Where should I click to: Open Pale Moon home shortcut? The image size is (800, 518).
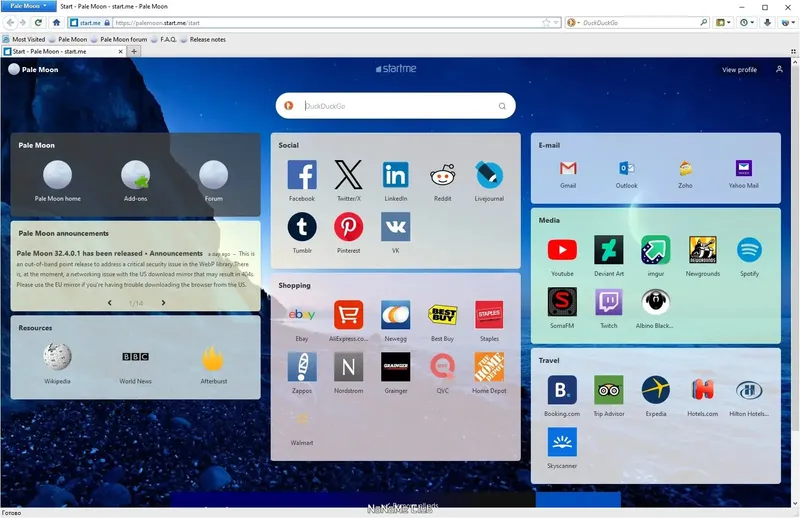[x=57, y=175]
